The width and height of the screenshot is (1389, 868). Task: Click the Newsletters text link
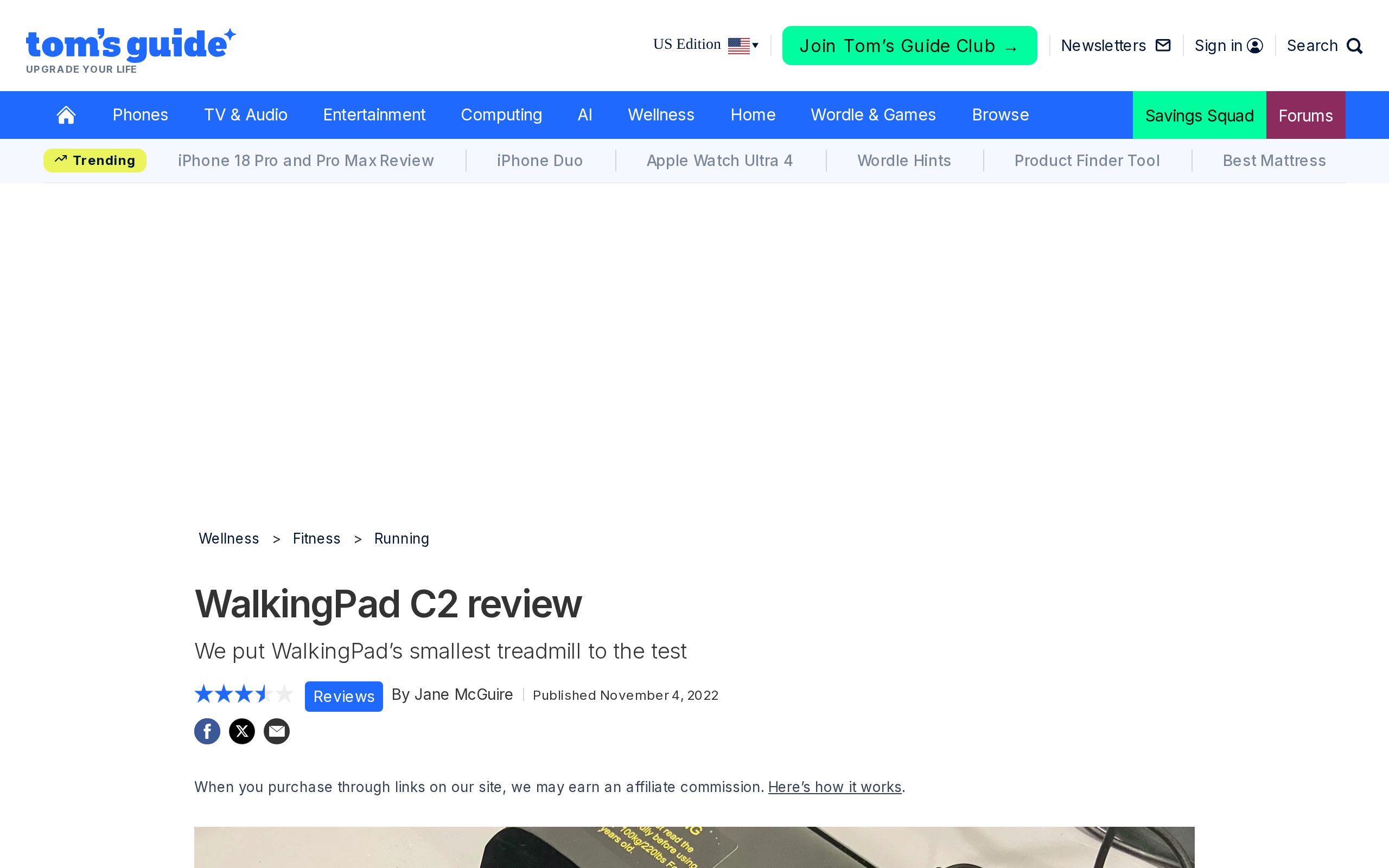click(x=1103, y=46)
